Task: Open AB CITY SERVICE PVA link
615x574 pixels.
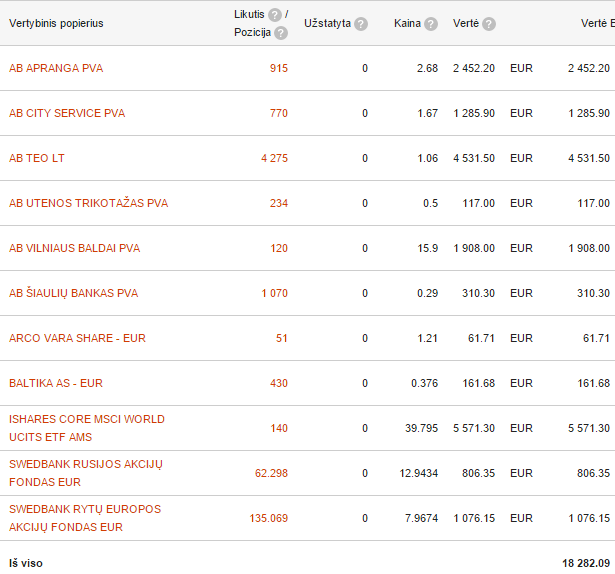Action: pos(67,113)
